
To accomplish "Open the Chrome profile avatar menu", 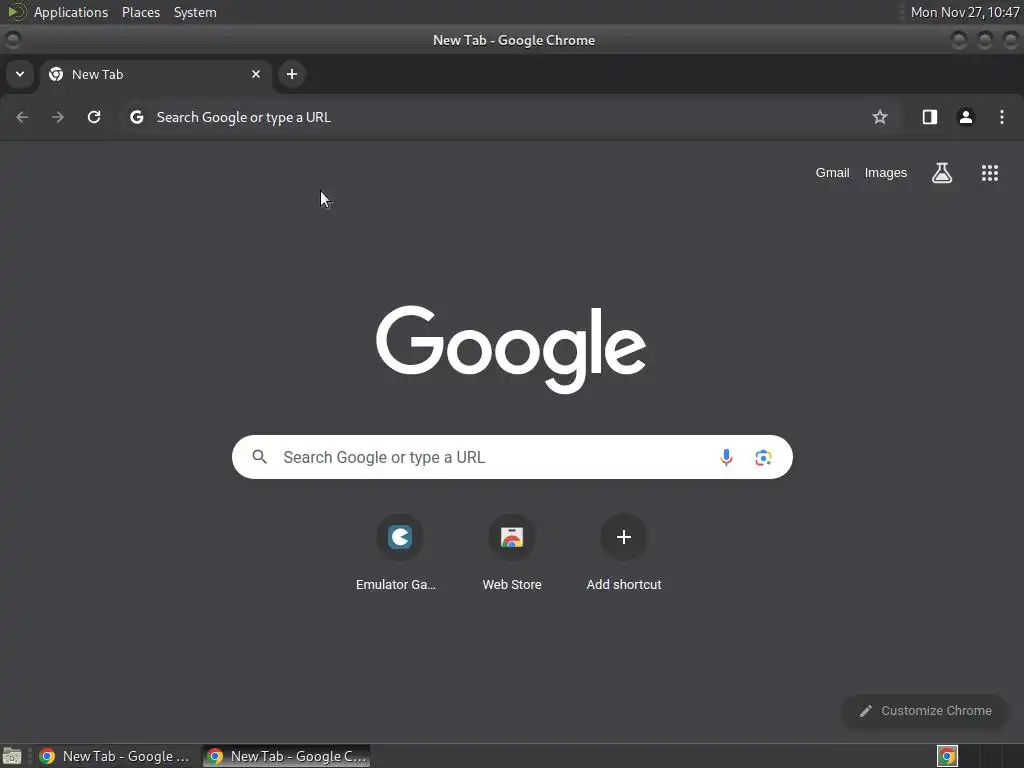I will pos(966,117).
